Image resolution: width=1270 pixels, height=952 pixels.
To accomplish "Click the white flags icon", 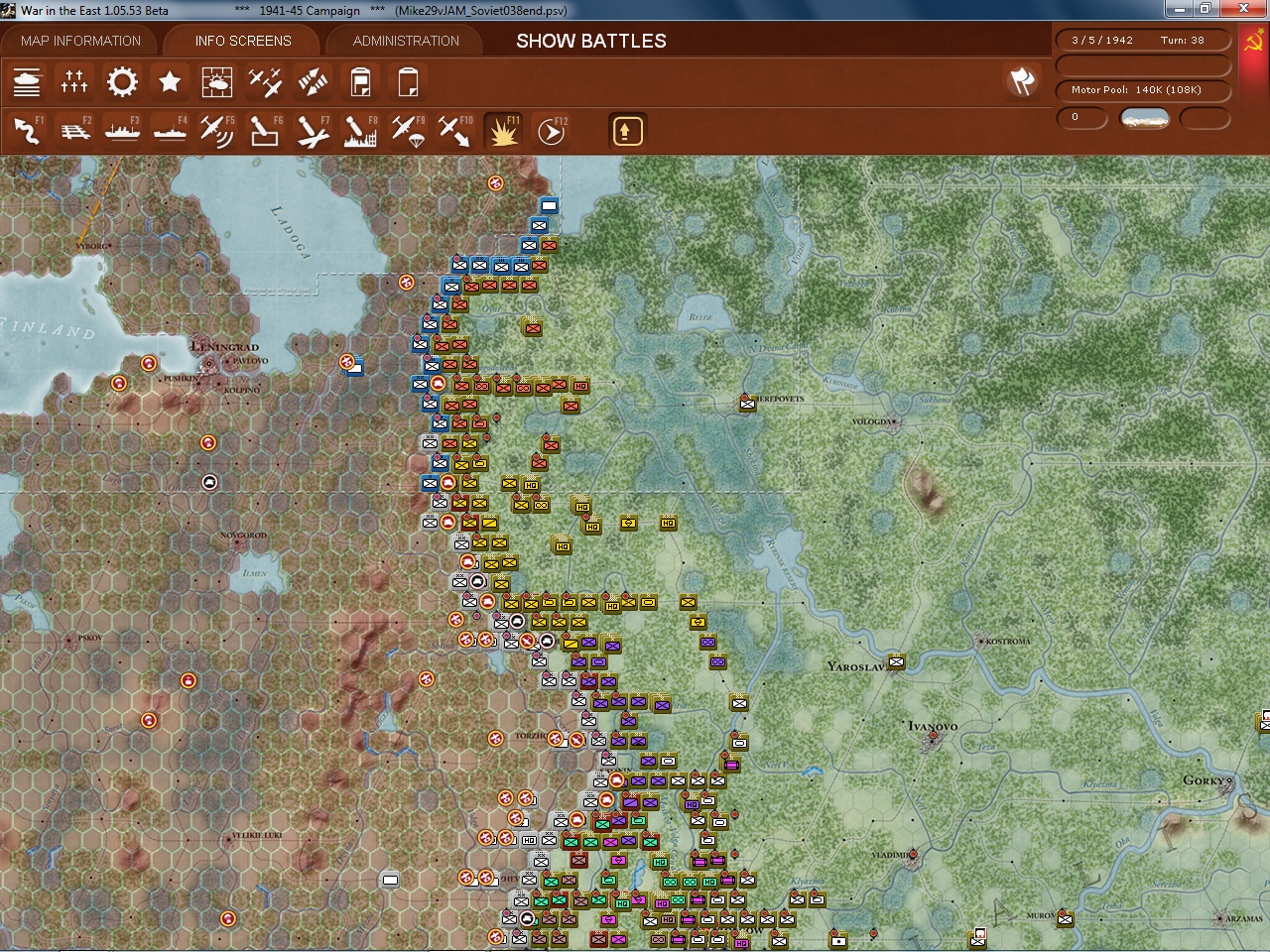I will click(x=1022, y=81).
